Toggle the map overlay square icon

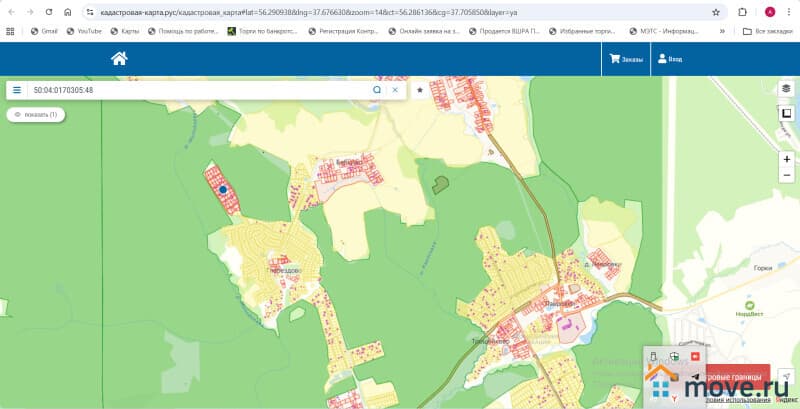pyautogui.click(x=786, y=114)
